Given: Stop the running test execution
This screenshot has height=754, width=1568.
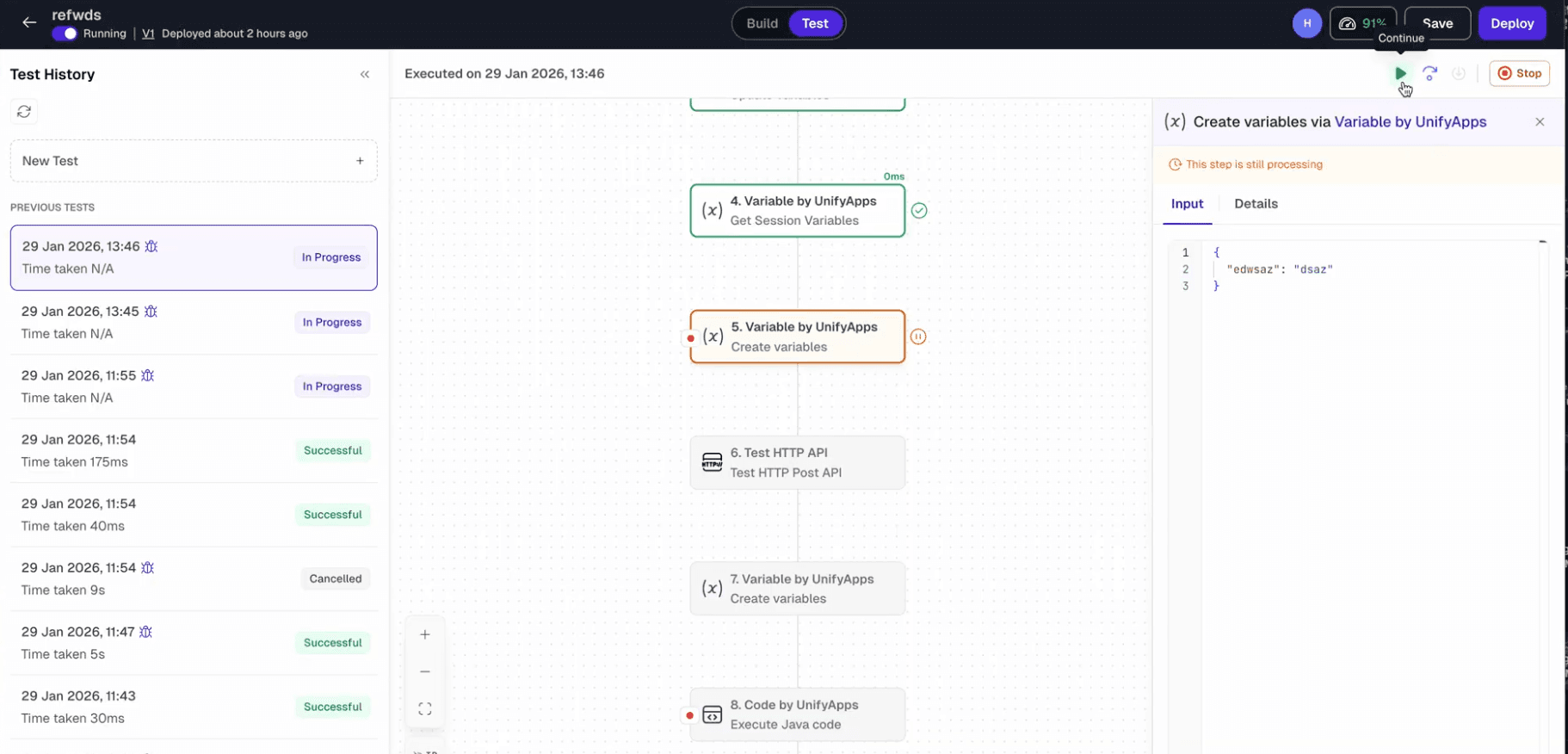Looking at the screenshot, I should click(1519, 74).
